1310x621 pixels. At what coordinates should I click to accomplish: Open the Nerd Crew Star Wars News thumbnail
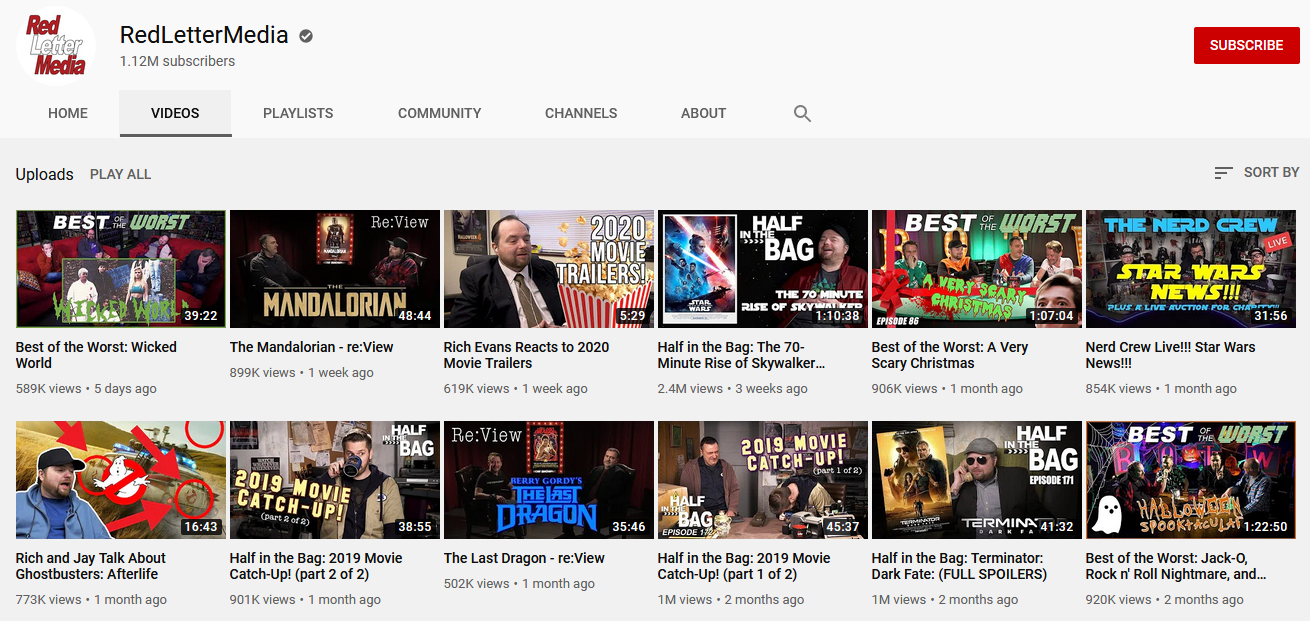coord(1191,269)
